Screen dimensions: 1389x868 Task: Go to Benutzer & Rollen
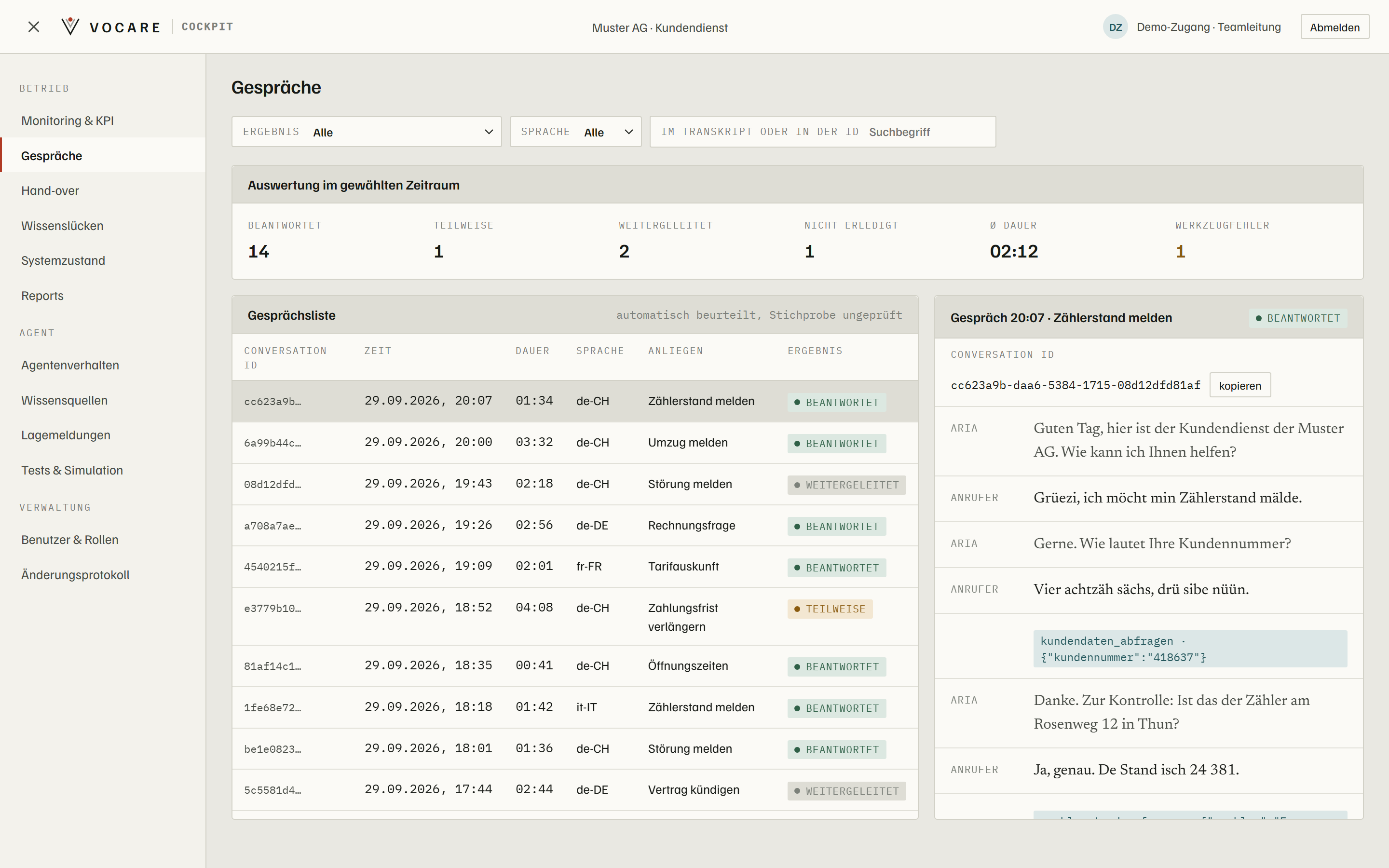pyautogui.click(x=103, y=540)
